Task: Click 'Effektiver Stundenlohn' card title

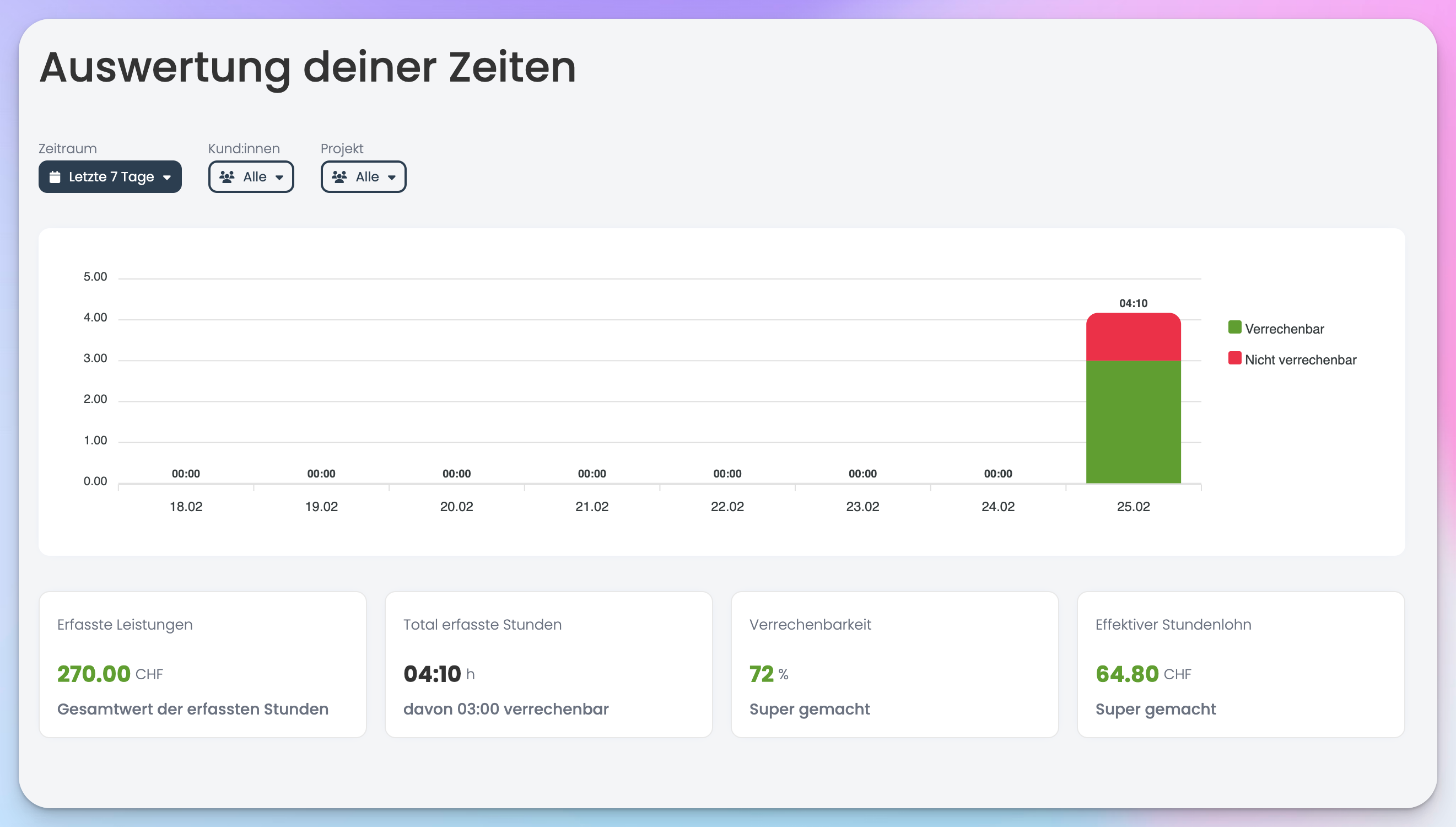Action: click(1173, 625)
